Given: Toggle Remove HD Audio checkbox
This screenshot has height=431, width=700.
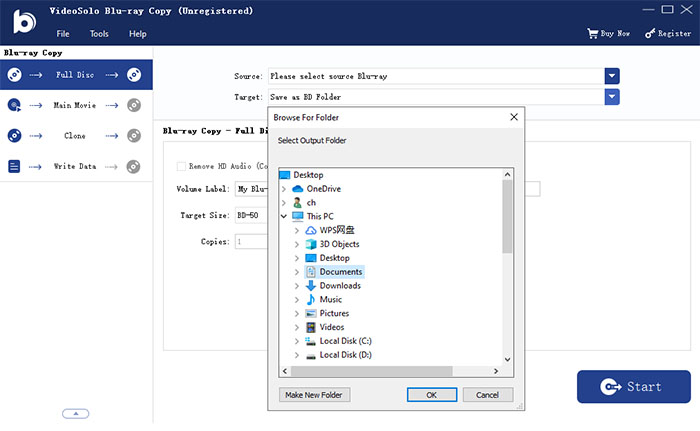Looking at the screenshot, I should point(181,166).
